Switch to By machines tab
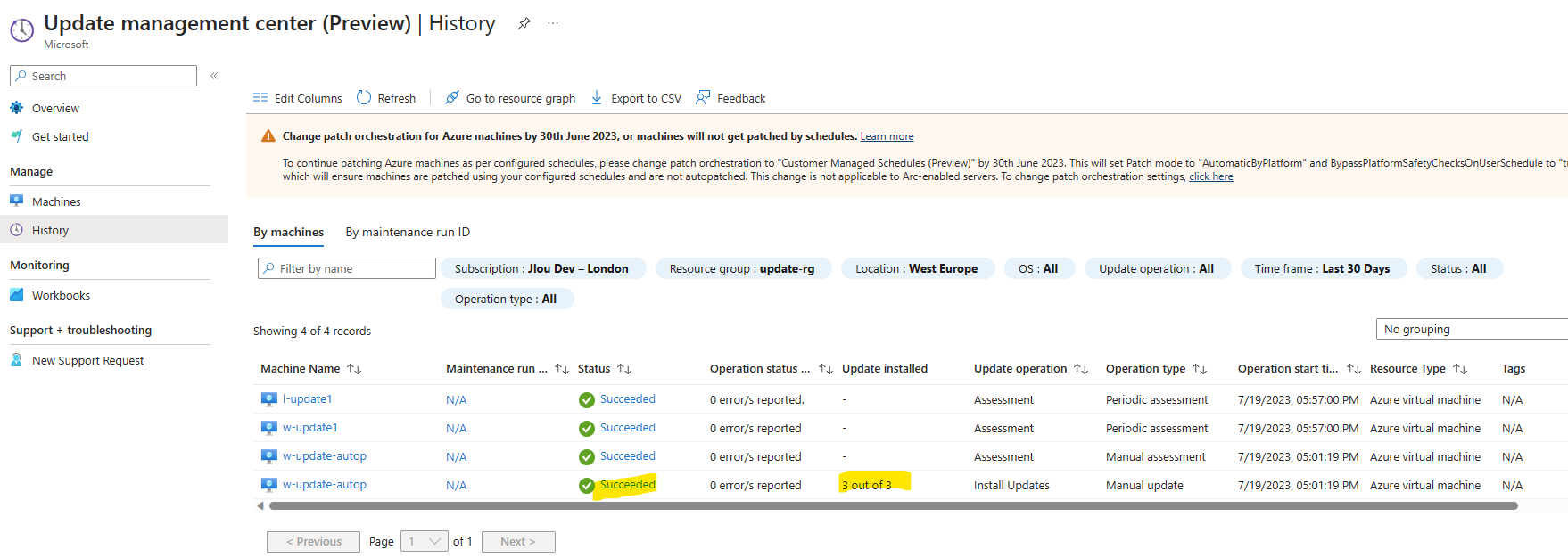The width and height of the screenshot is (1568, 558). [x=289, y=232]
